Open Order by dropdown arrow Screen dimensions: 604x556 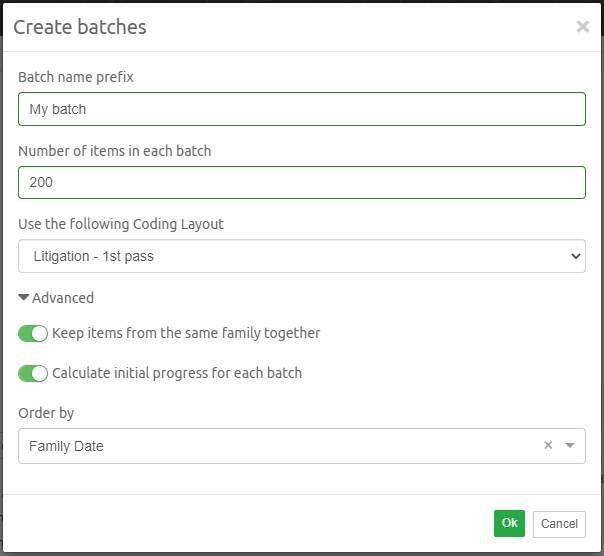(x=570, y=445)
